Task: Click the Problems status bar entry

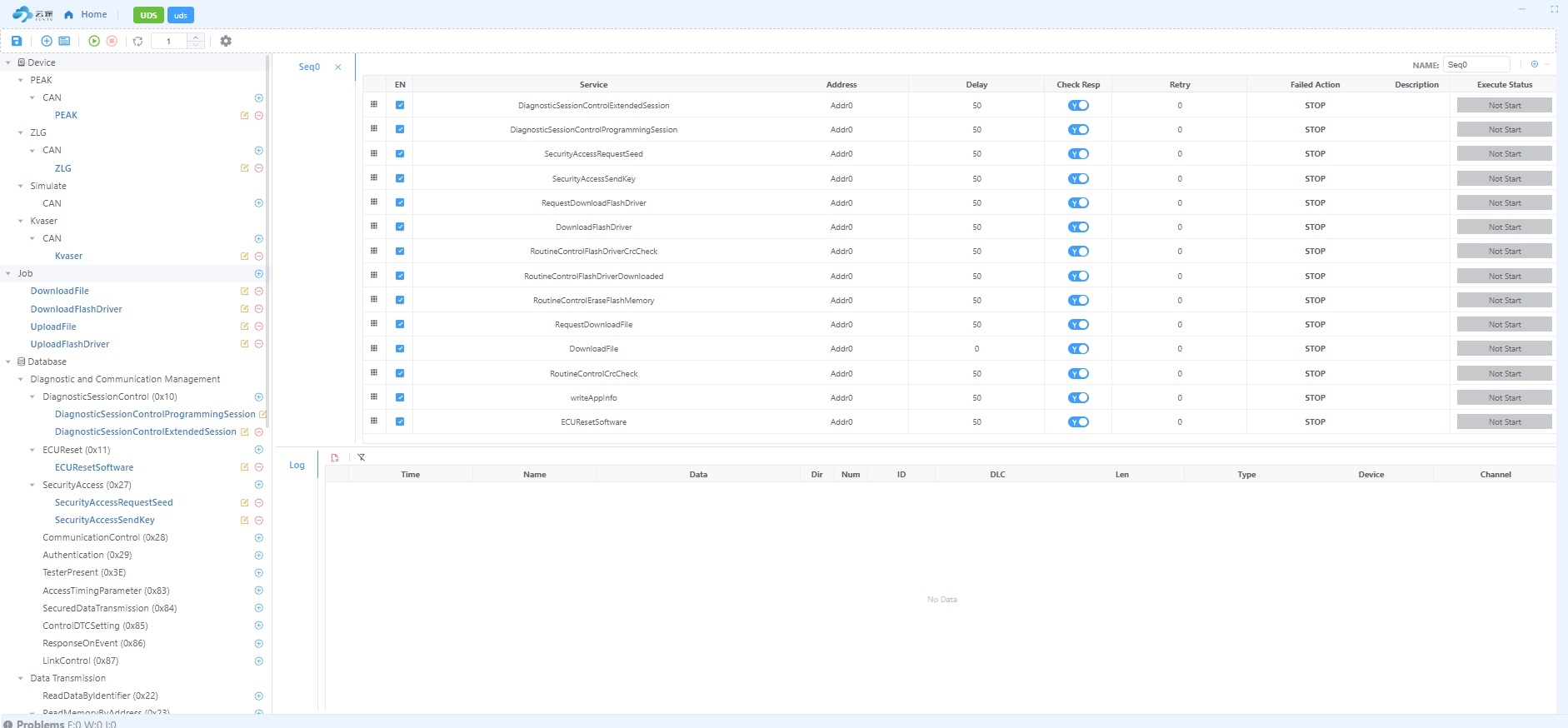Action: tap(59, 724)
